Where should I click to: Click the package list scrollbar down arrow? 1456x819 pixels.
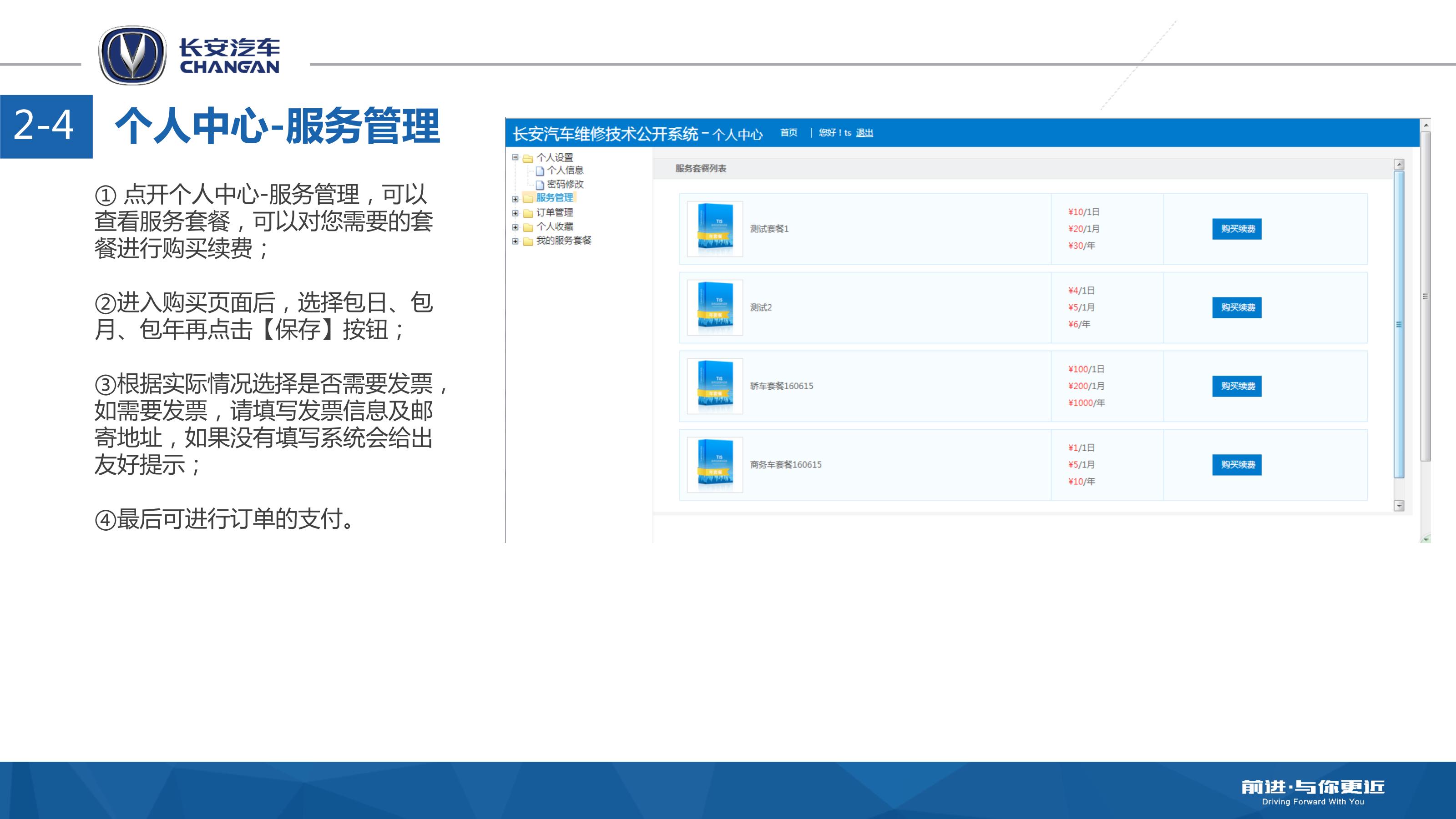pyautogui.click(x=1399, y=506)
